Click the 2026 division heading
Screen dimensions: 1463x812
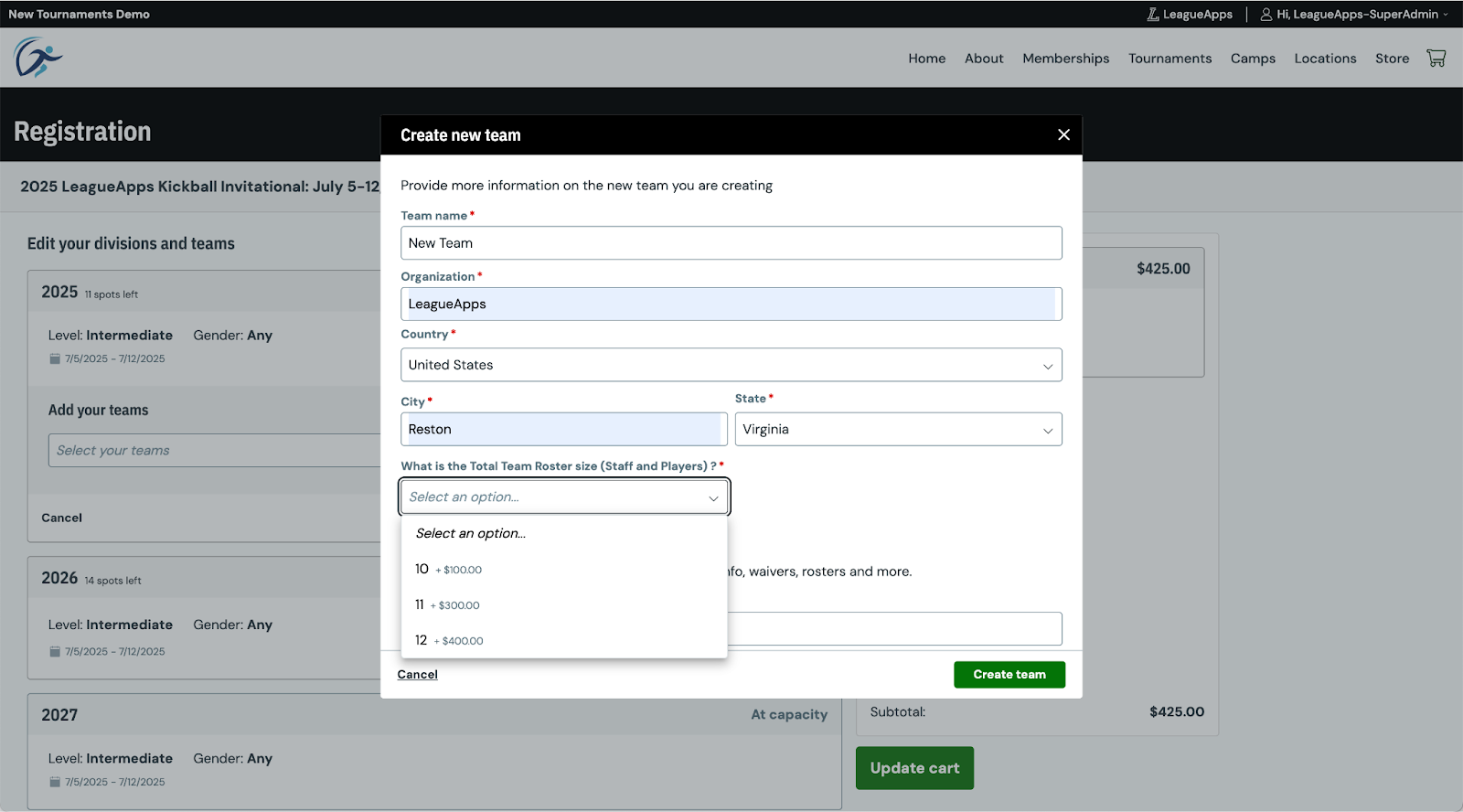pyautogui.click(x=59, y=578)
